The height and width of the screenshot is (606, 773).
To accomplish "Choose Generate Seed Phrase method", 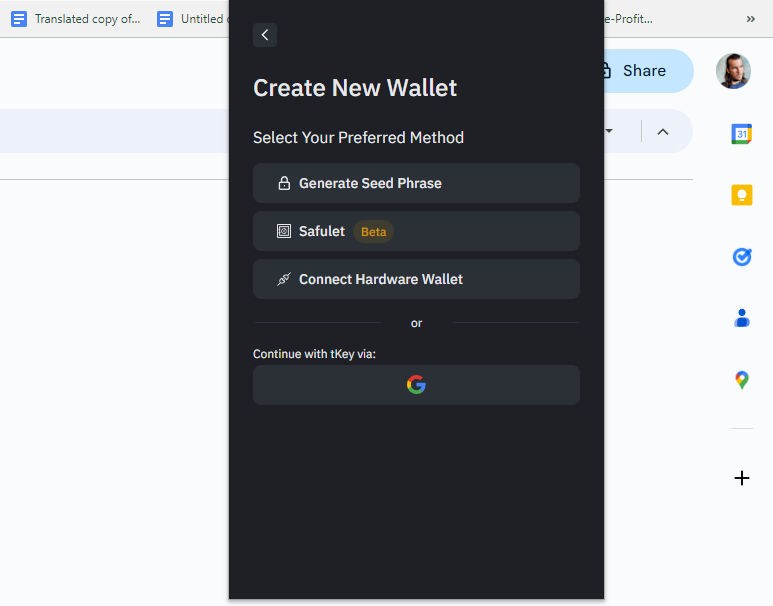I will [x=416, y=183].
